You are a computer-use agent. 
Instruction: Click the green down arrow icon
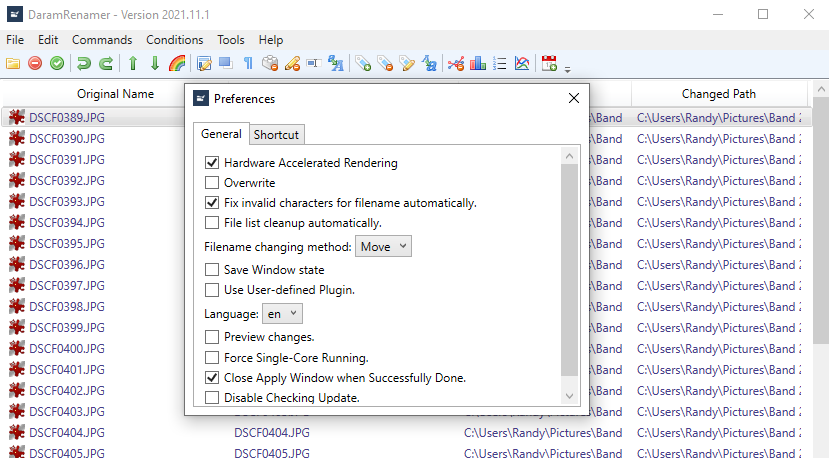[155, 64]
